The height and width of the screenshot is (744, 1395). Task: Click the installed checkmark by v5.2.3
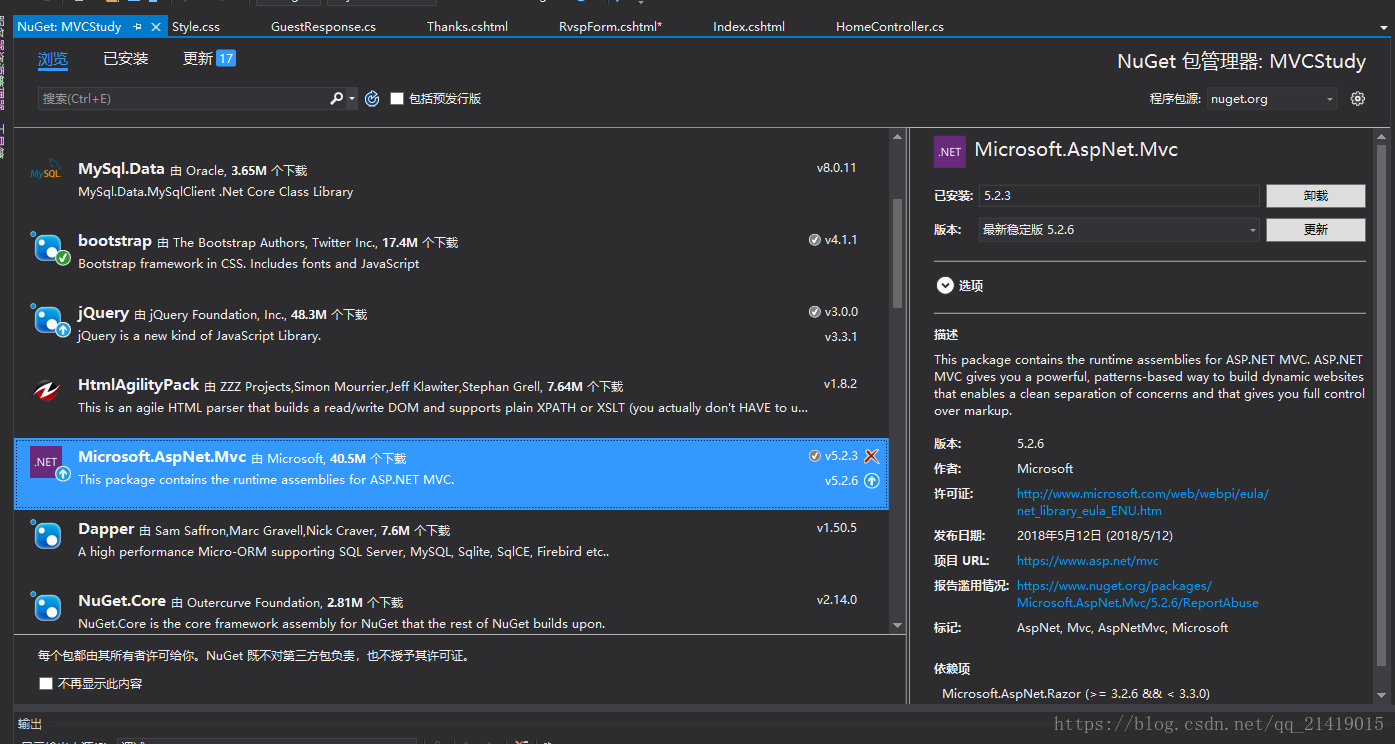click(x=814, y=456)
